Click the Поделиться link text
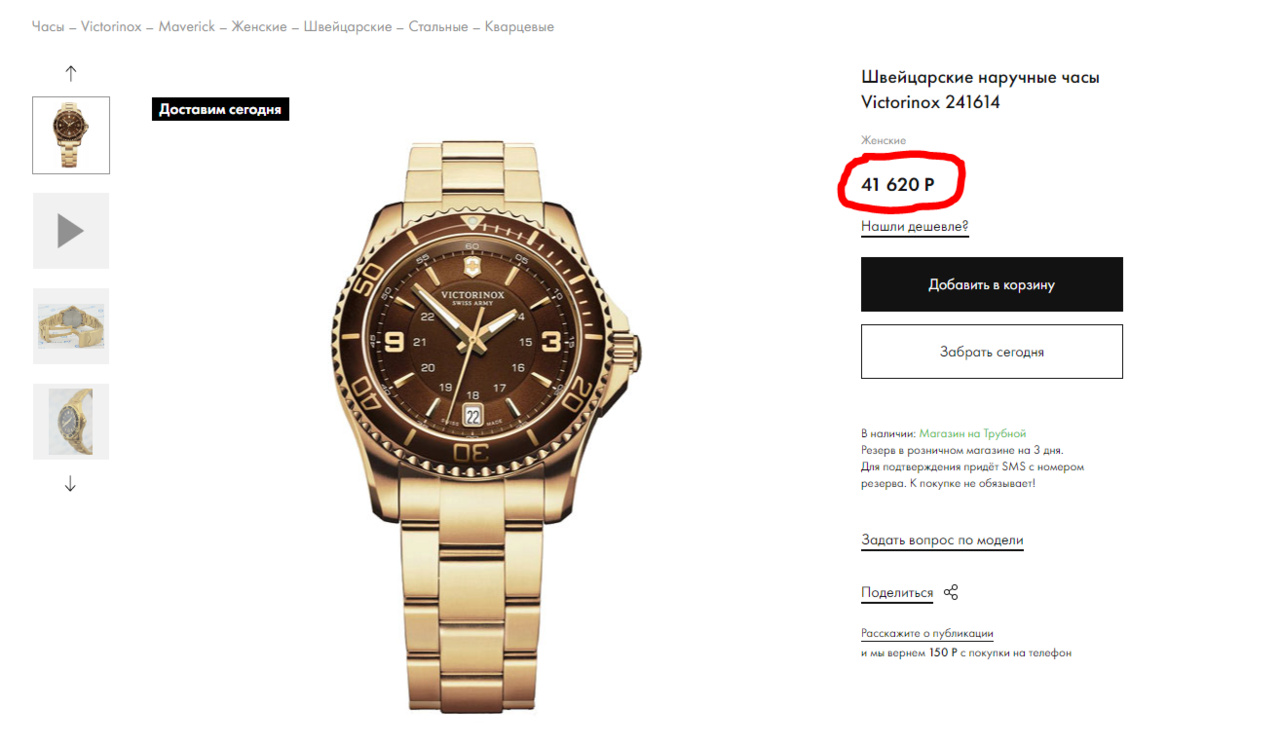 pos(896,593)
